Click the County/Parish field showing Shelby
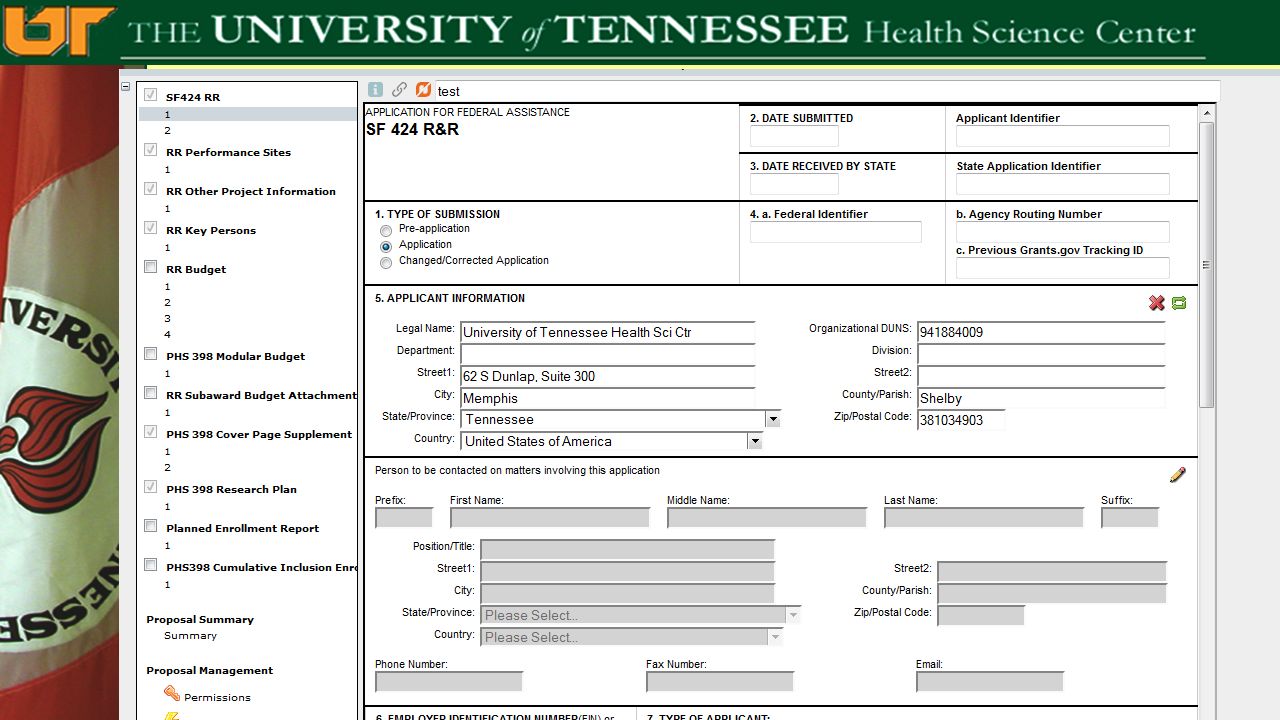 pyautogui.click(x=1041, y=398)
